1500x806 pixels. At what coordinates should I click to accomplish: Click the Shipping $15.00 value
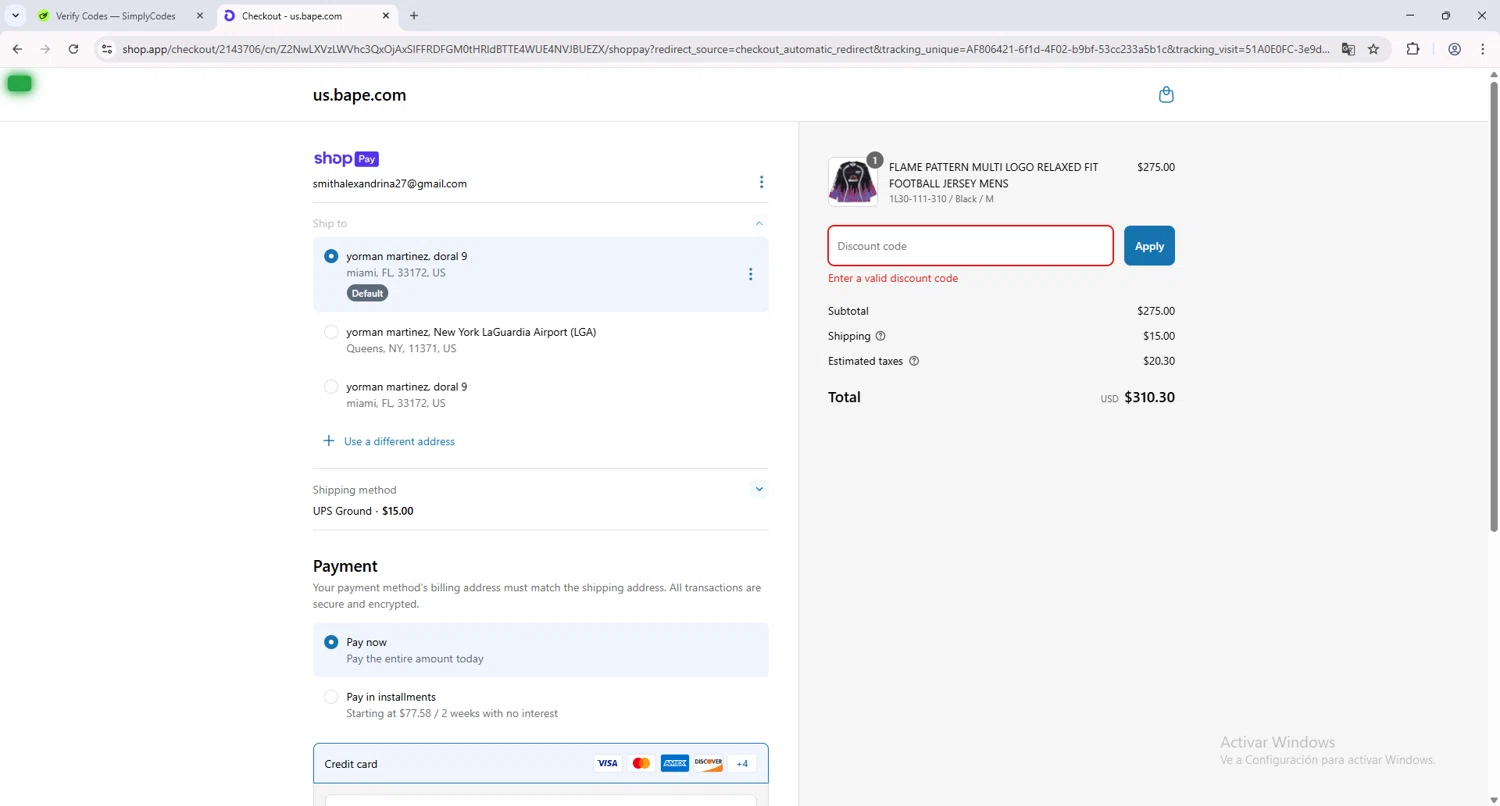[1159, 336]
